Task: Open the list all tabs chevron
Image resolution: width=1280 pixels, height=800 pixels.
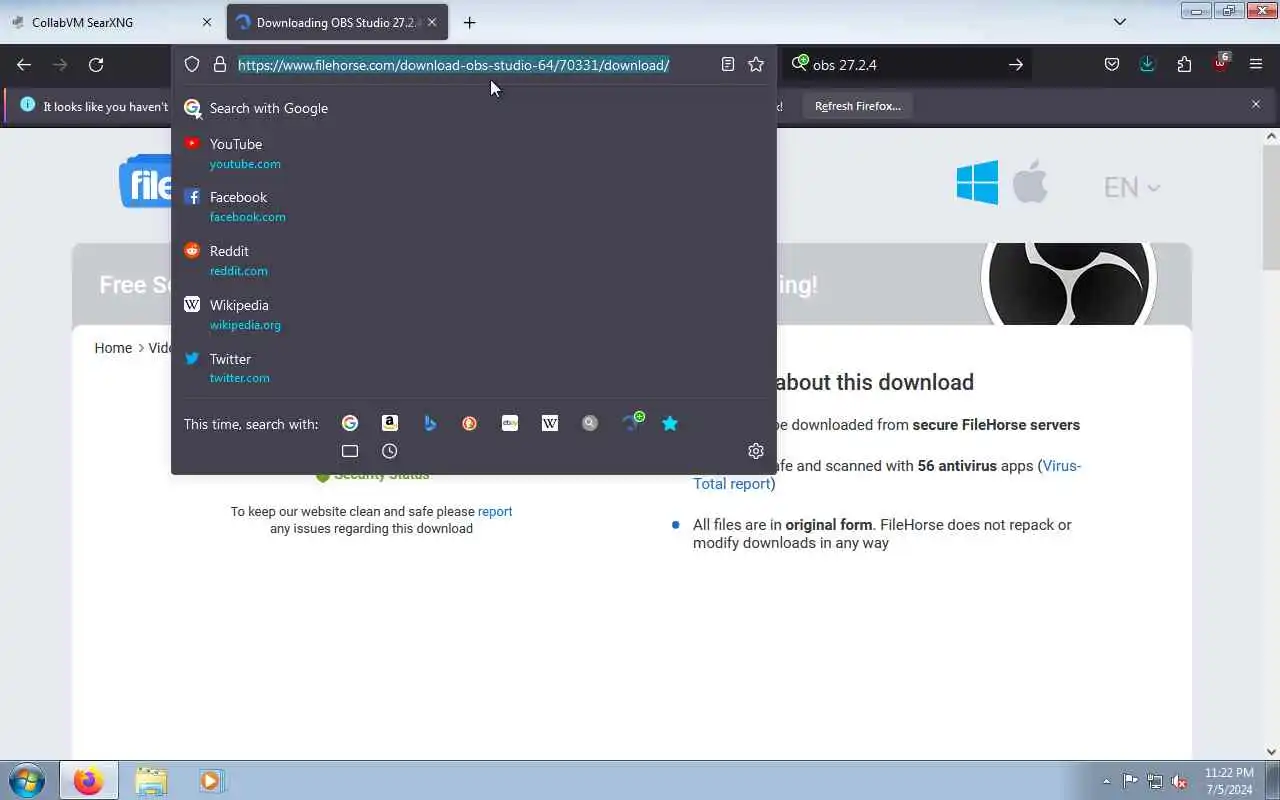Action: click(x=1120, y=22)
